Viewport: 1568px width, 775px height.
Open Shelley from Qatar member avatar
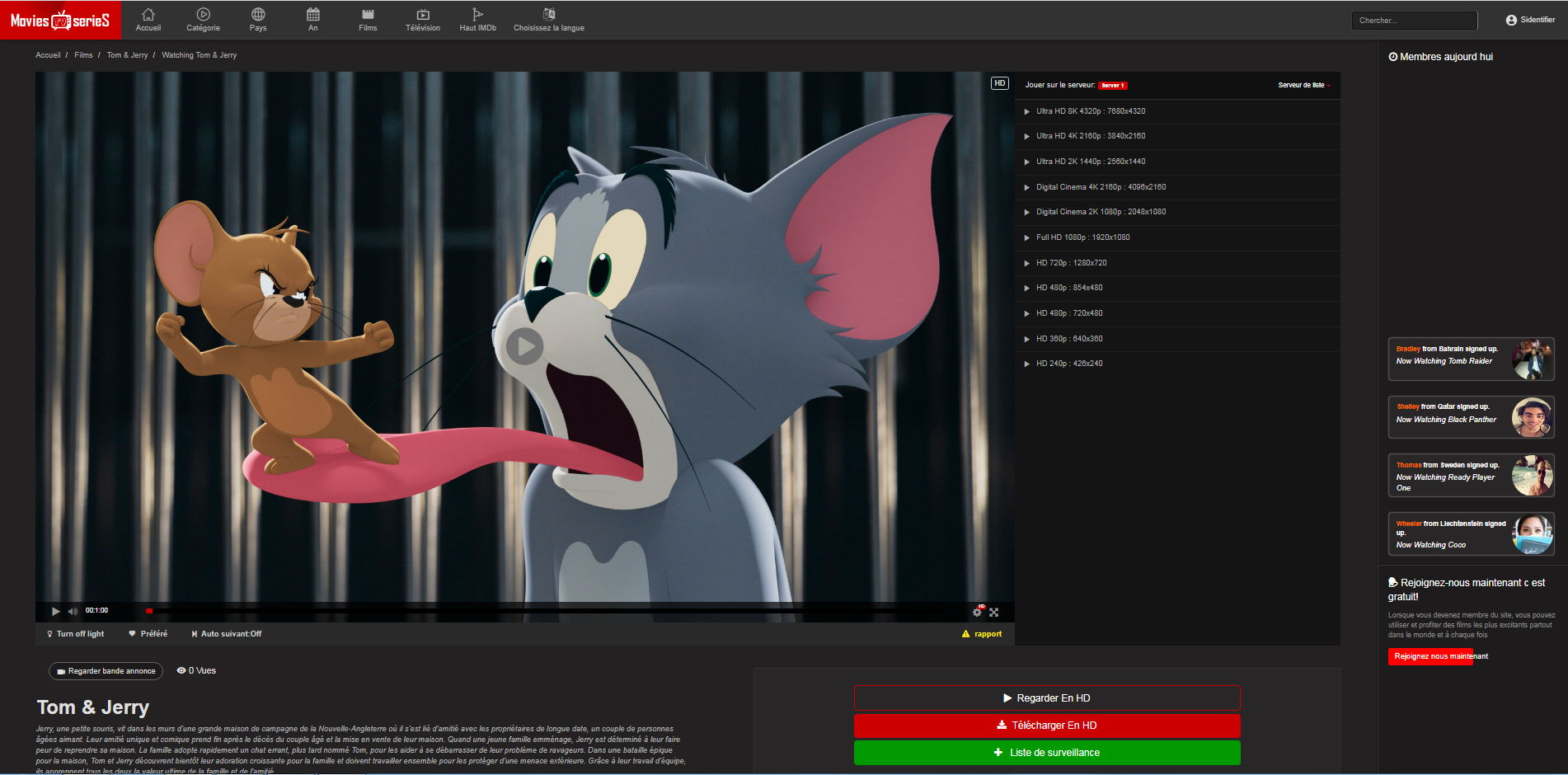pyautogui.click(x=1532, y=418)
